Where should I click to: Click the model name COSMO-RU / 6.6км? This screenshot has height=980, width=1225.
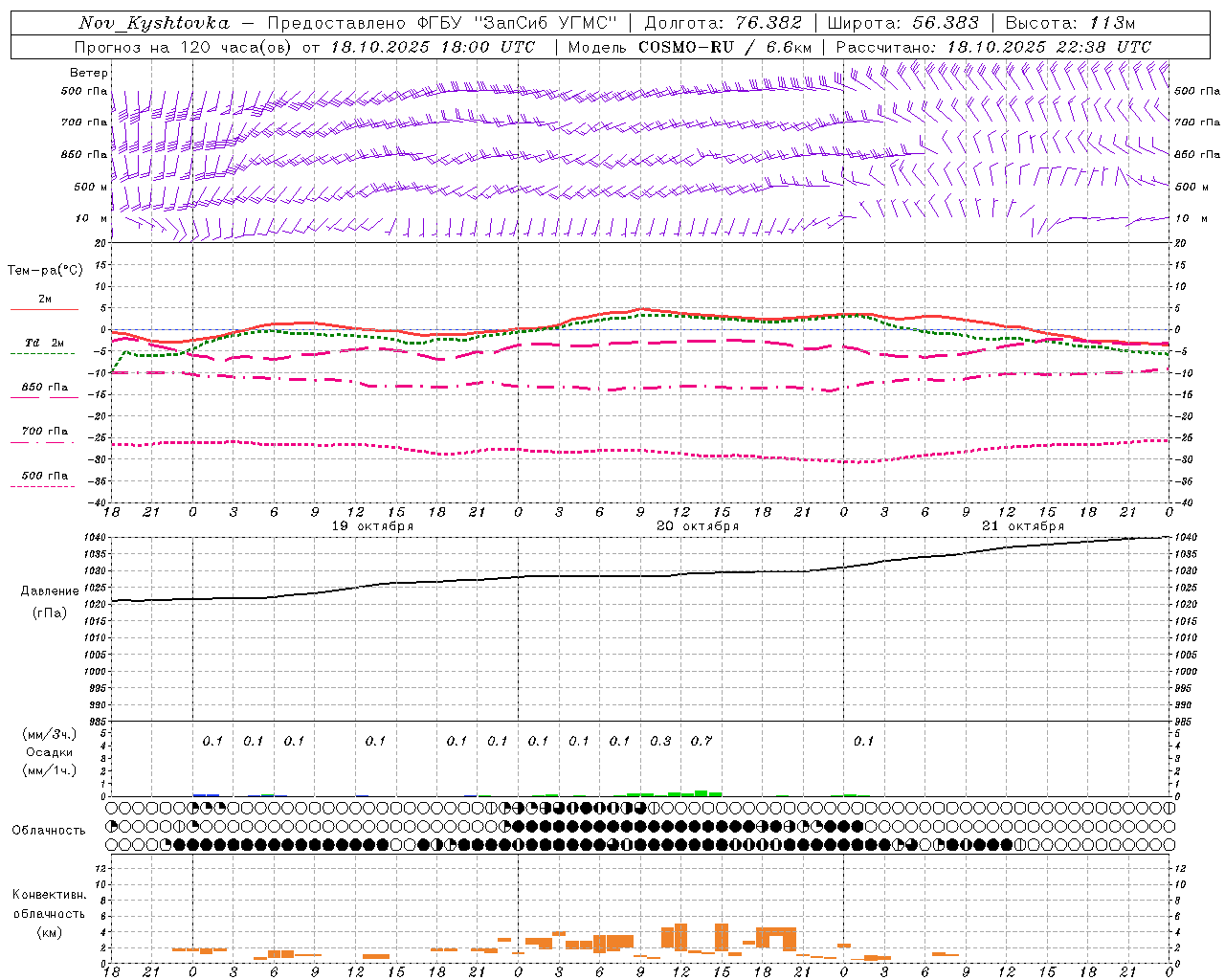pos(725,47)
